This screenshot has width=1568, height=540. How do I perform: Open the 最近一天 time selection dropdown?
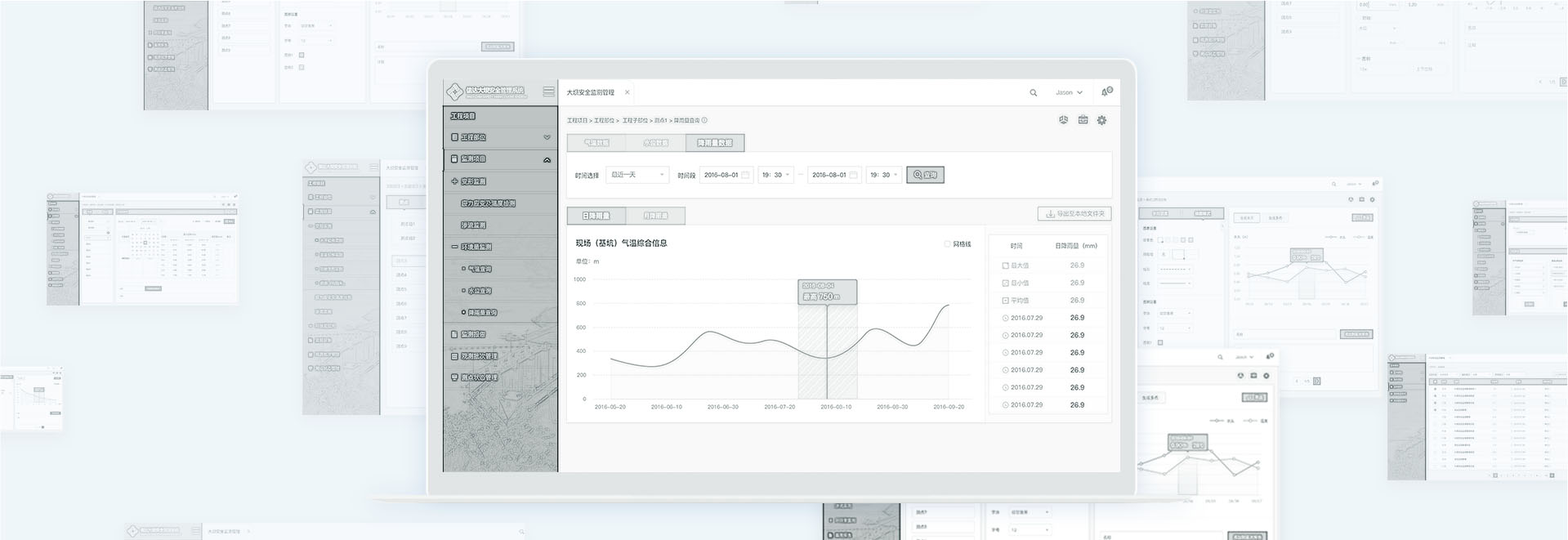click(x=637, y=175)
